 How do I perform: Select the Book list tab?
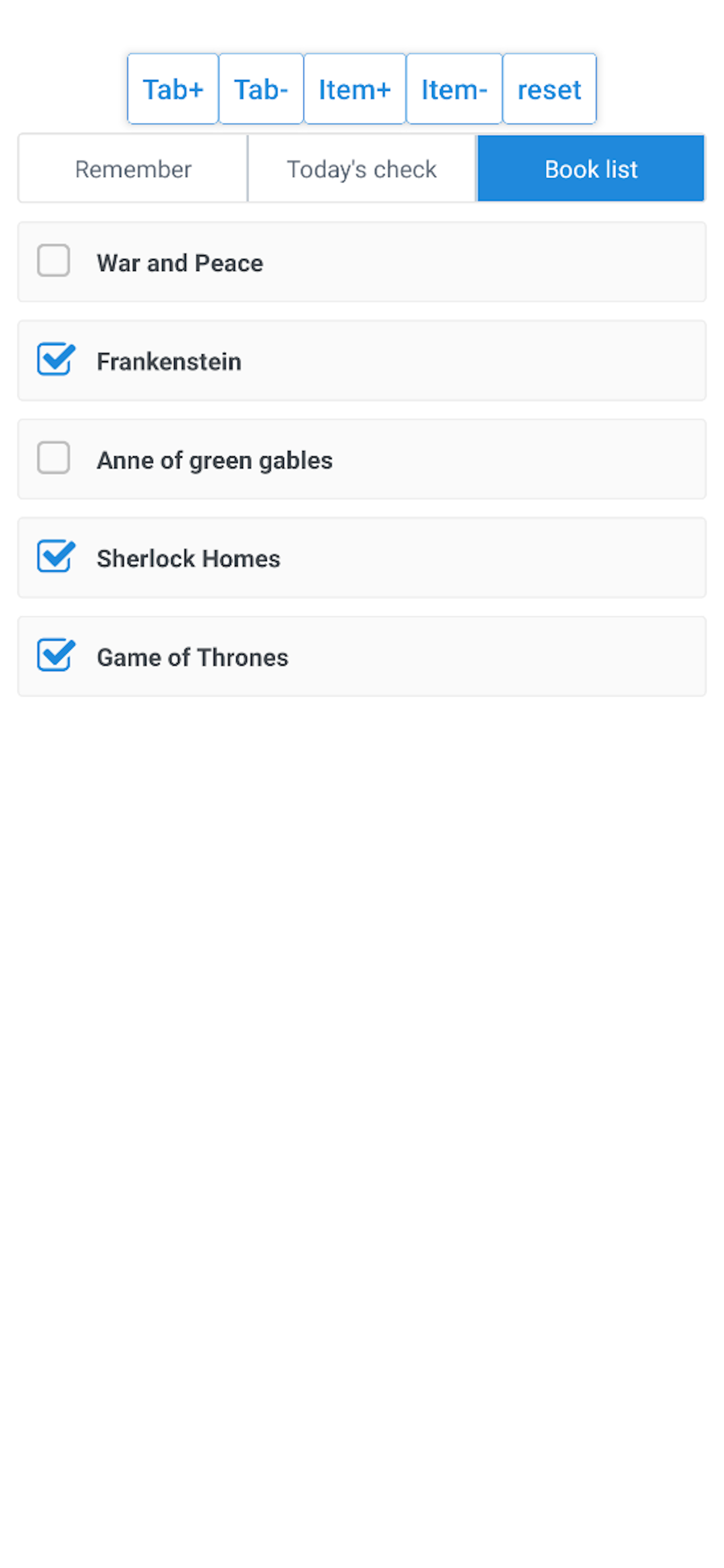click(x=591, y=169)
